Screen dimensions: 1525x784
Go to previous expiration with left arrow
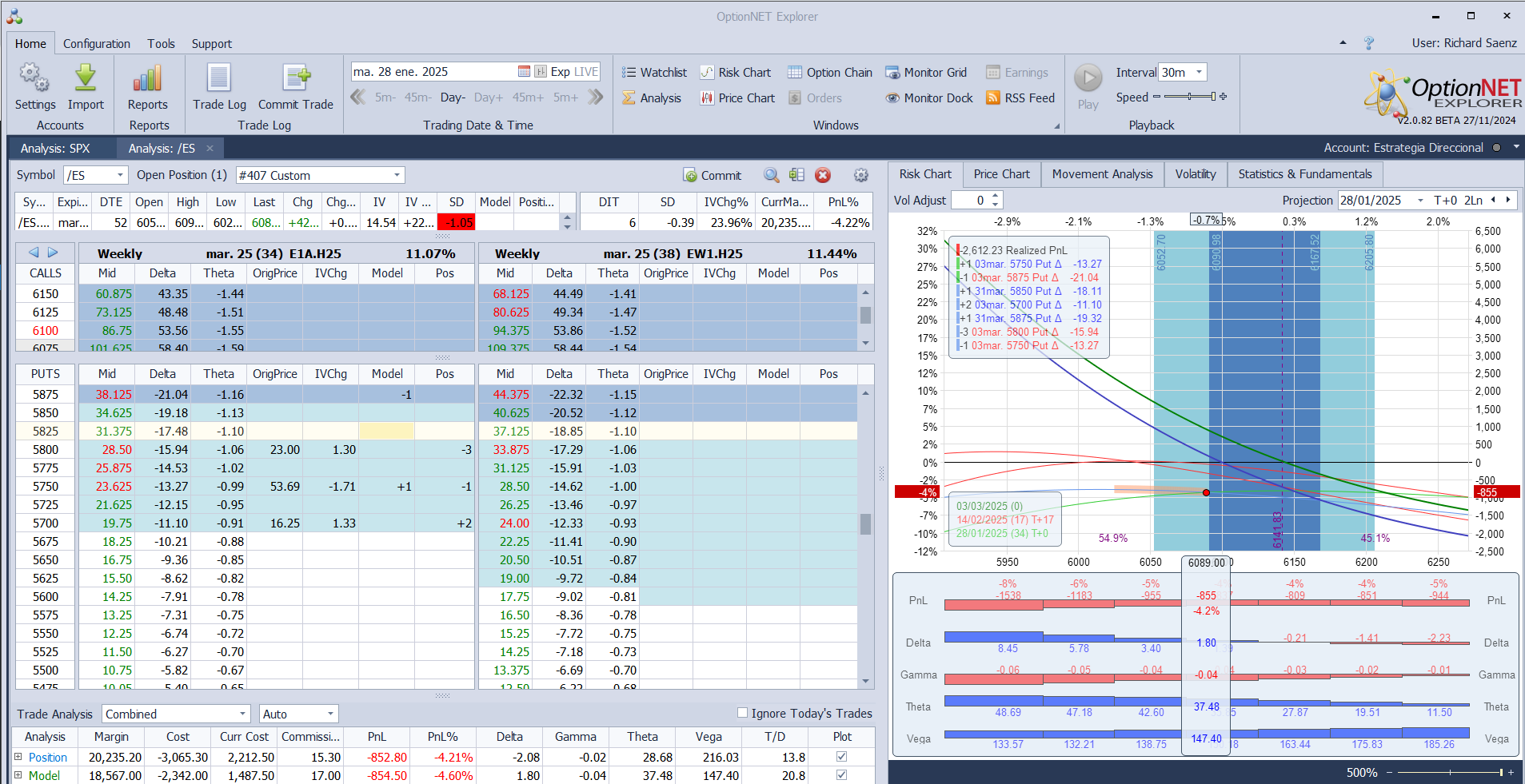point(34,253)
